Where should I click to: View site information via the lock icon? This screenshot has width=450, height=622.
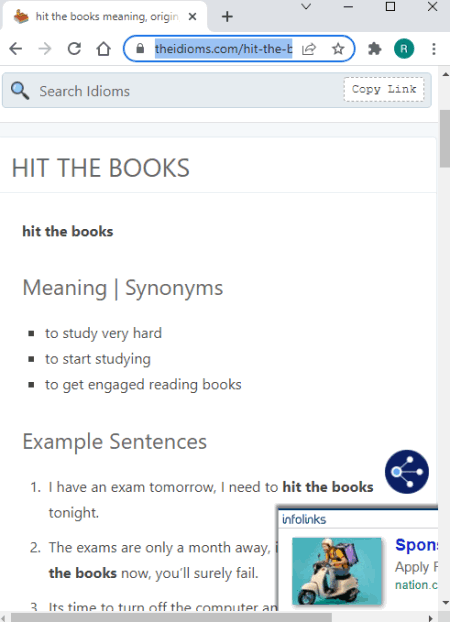coord(140,49)
